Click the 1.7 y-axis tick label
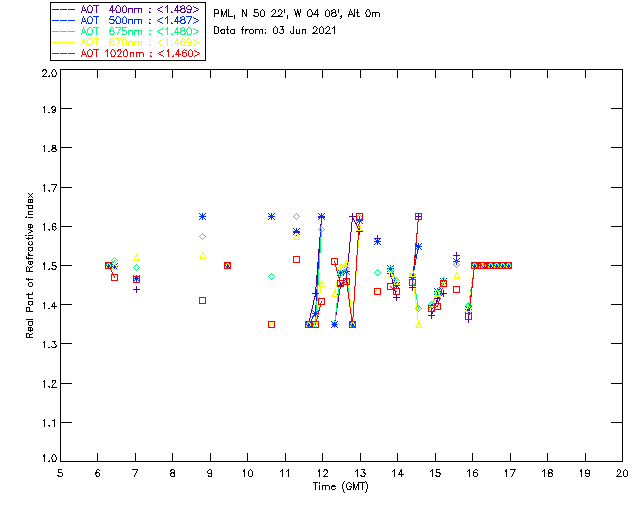 pos(49,188)
